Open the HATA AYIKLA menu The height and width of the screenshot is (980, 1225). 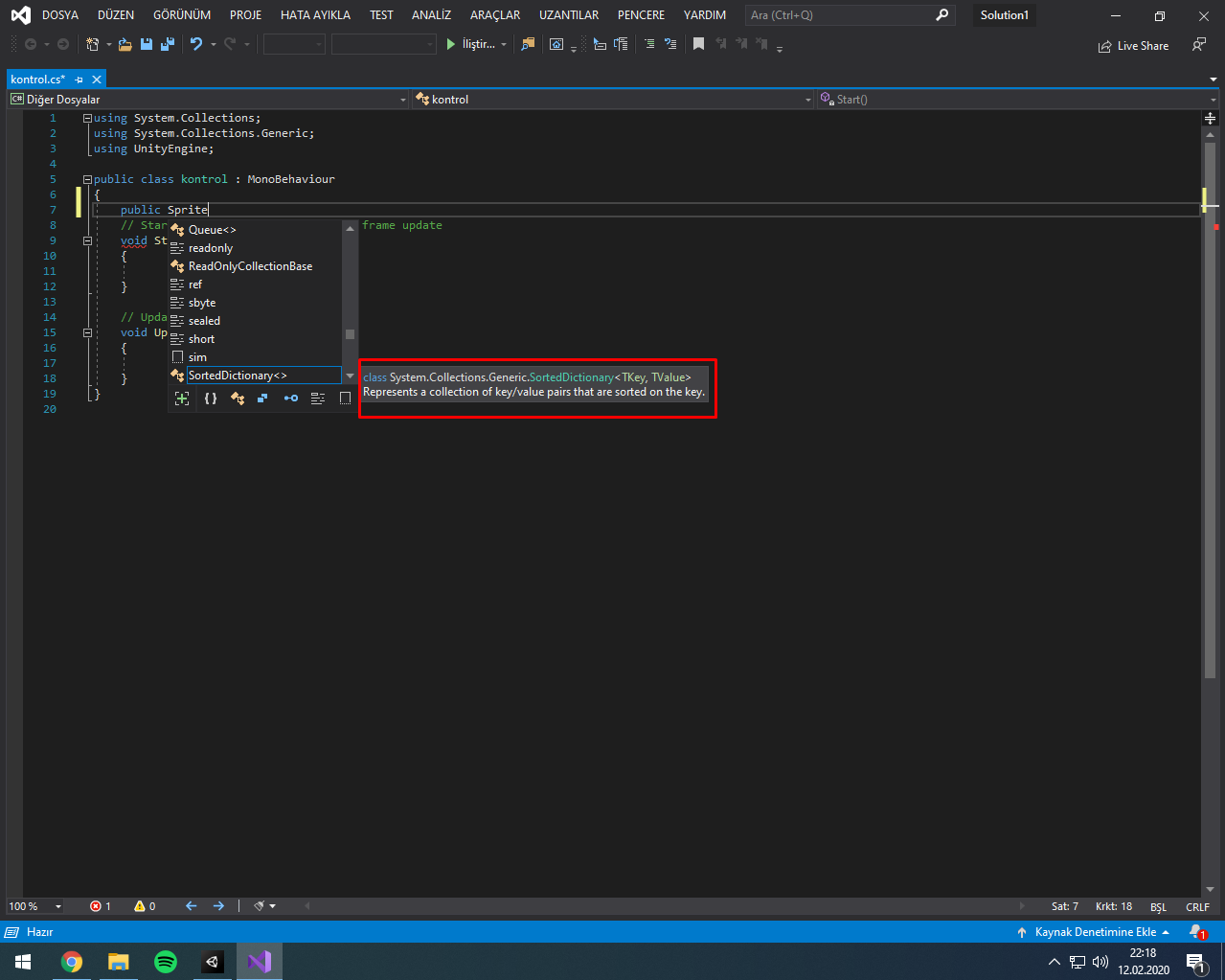pos(315,15)
